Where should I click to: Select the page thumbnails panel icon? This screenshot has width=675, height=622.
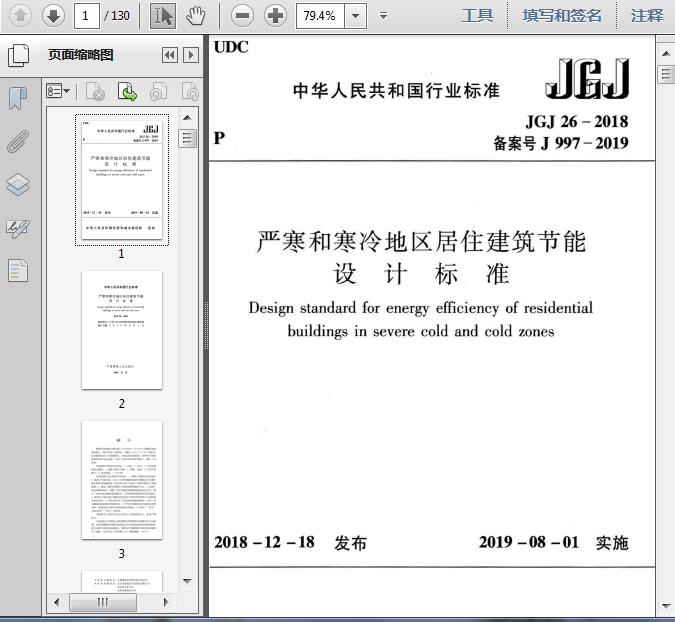19,56
